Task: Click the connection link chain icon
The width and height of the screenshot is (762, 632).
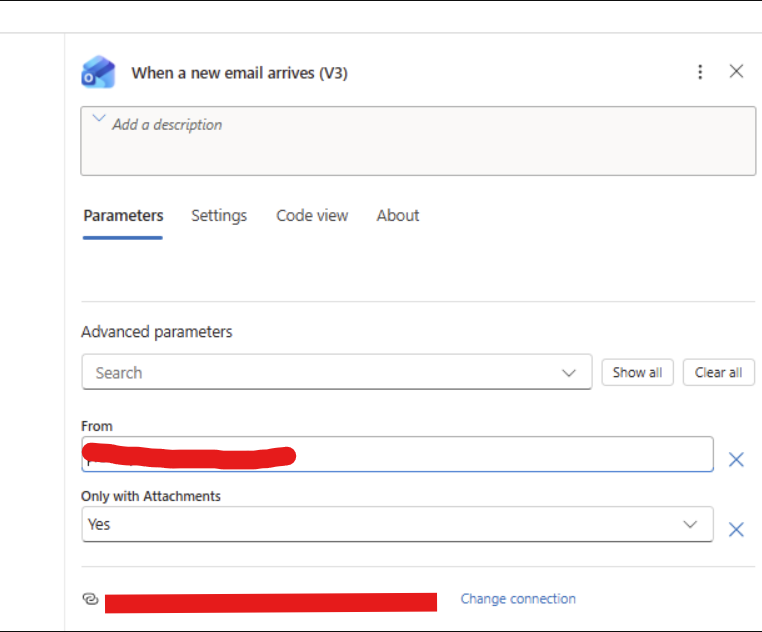Action: click(90, 599)
